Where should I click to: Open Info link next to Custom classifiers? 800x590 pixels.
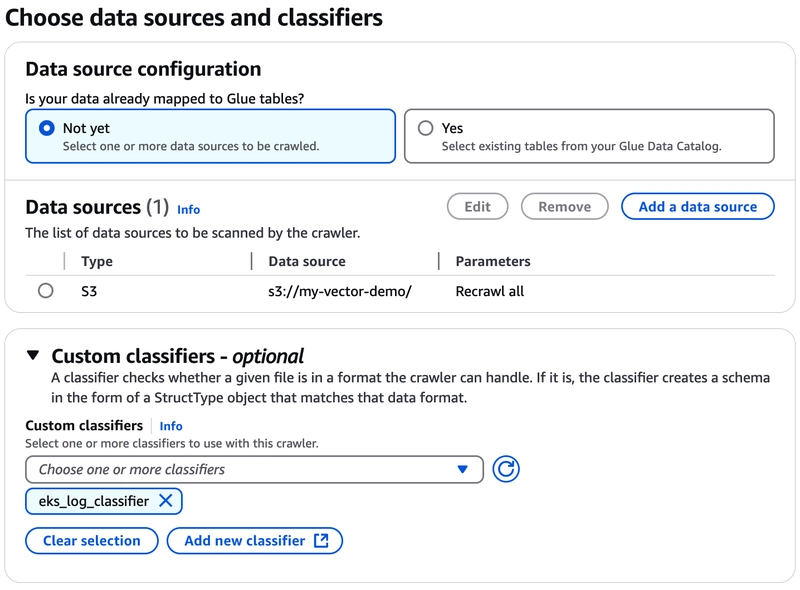click(171, 426)
